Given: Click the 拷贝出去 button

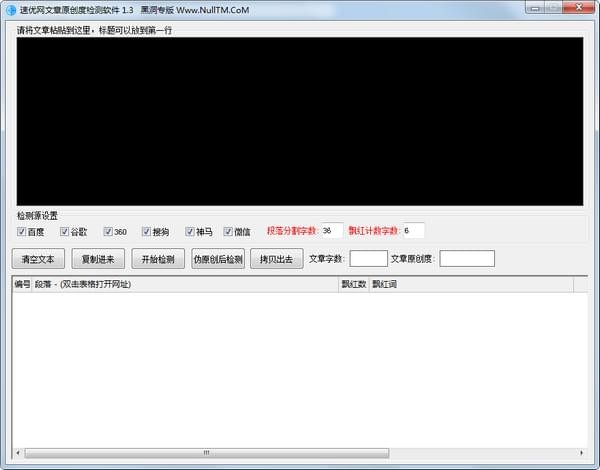Looking at the screenshot, I should pos(277,259).
